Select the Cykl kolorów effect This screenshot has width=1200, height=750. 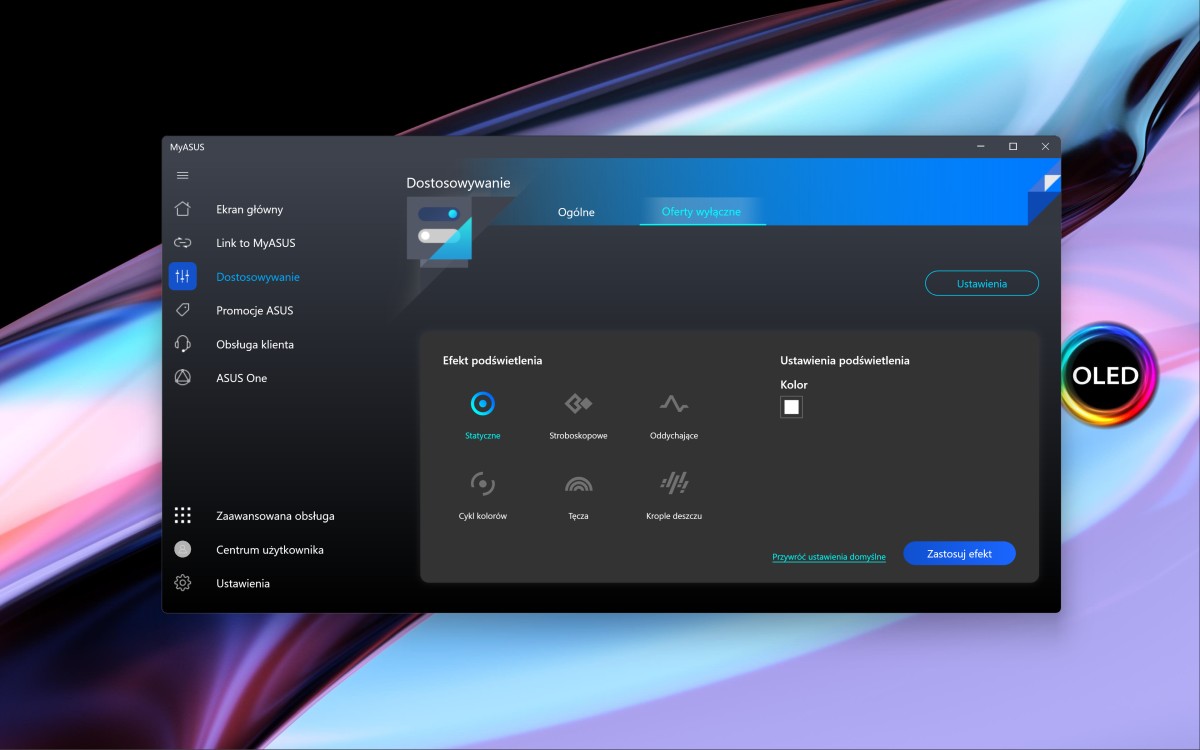483,484
